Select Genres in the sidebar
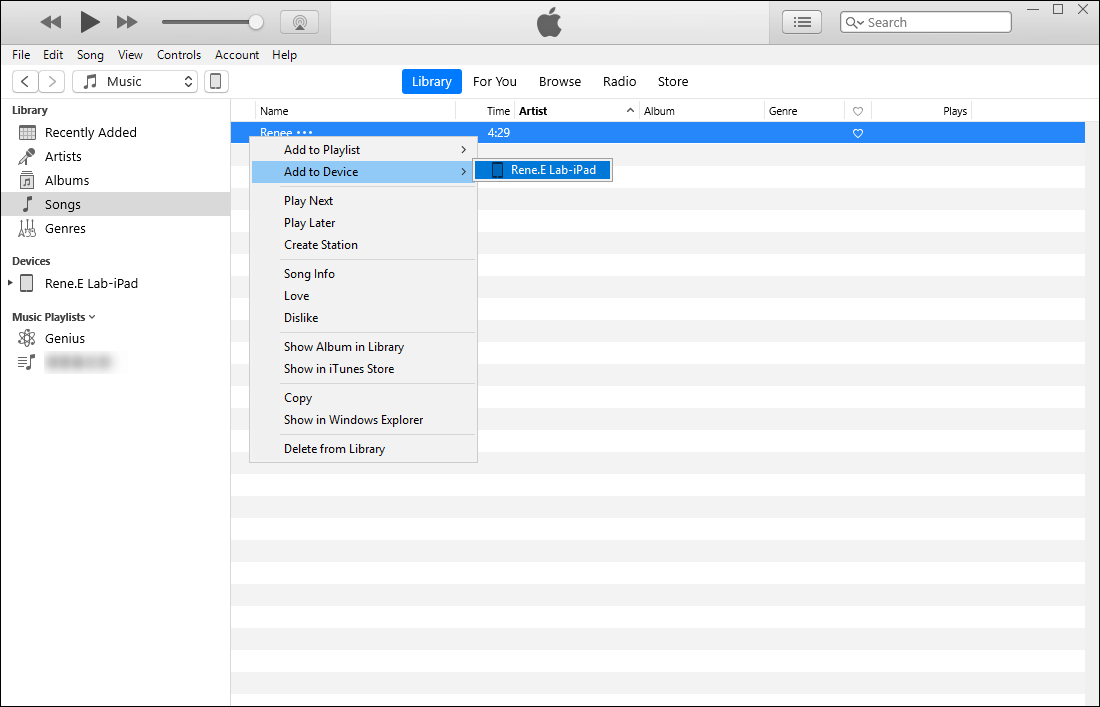This screenshot has height=707, width=1100. (x=116, y=228)
